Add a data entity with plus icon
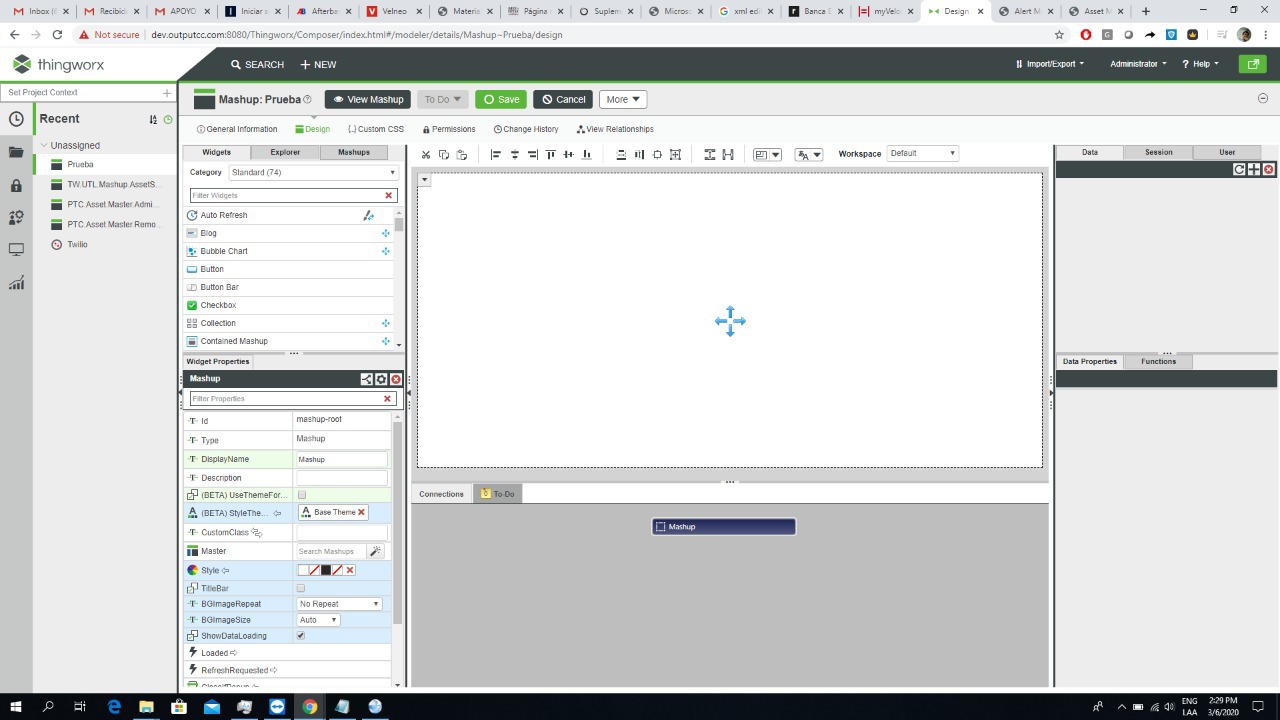The height and width of the screenshot is (720, 1280). pyautogui.click(x=1254, y=169)
